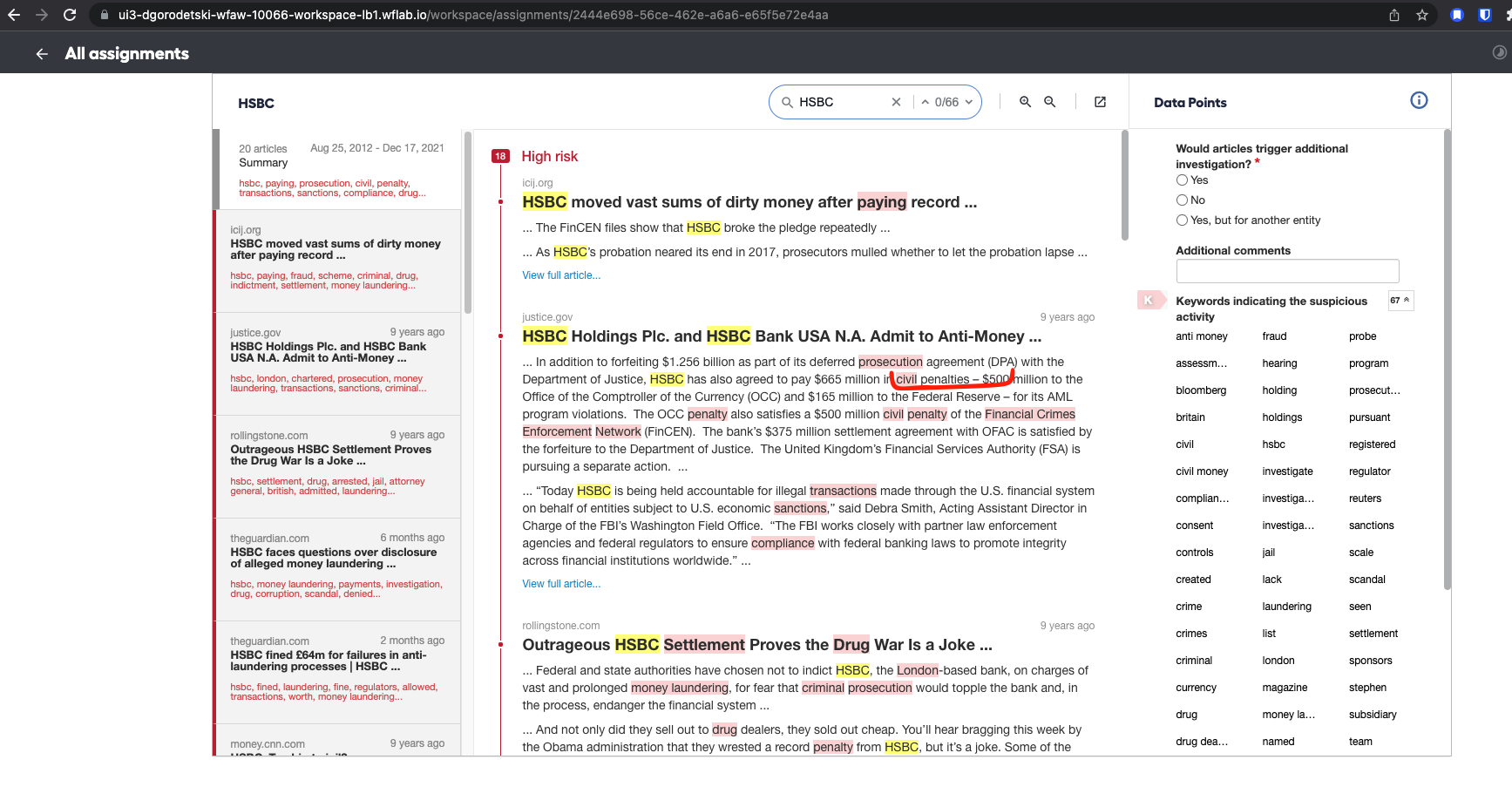
Task: Select No for additional investigation
Action: [x=1182, y=200]
